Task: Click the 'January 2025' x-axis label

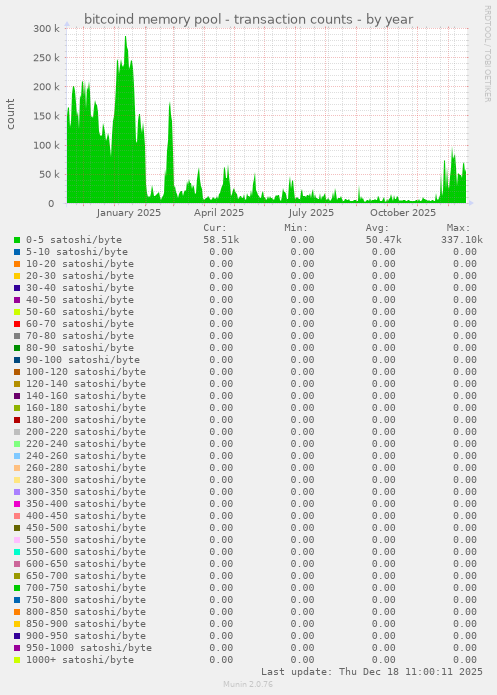Action: [129, 213]
